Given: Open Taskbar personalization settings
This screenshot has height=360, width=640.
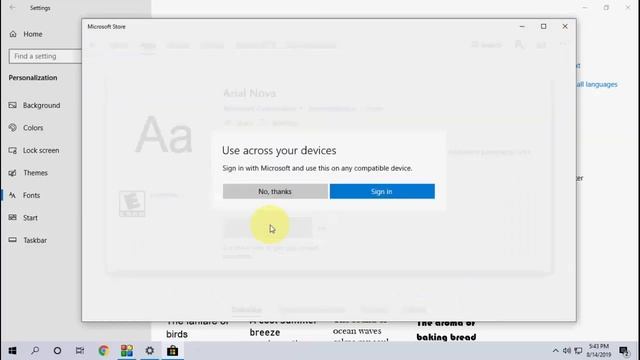Looking at the screenshot, I should tap(35, 240).
